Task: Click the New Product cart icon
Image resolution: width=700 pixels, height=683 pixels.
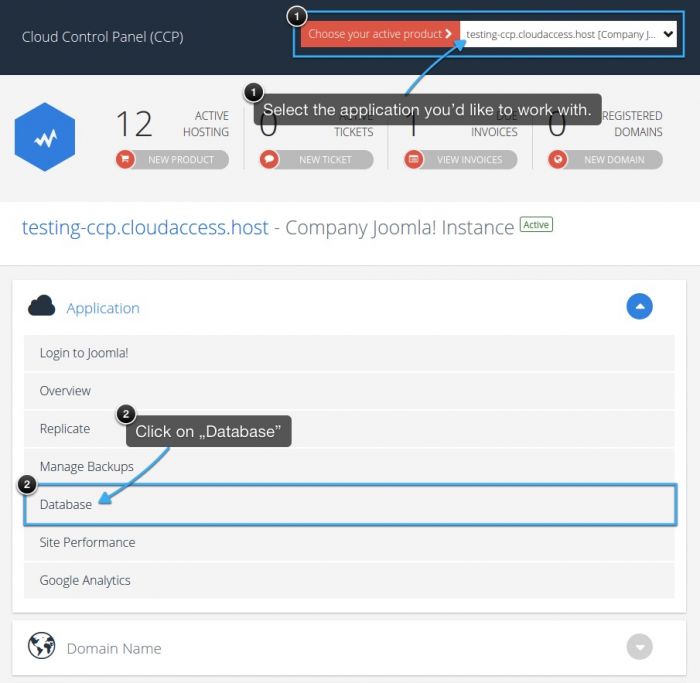Action: [125, 159]
